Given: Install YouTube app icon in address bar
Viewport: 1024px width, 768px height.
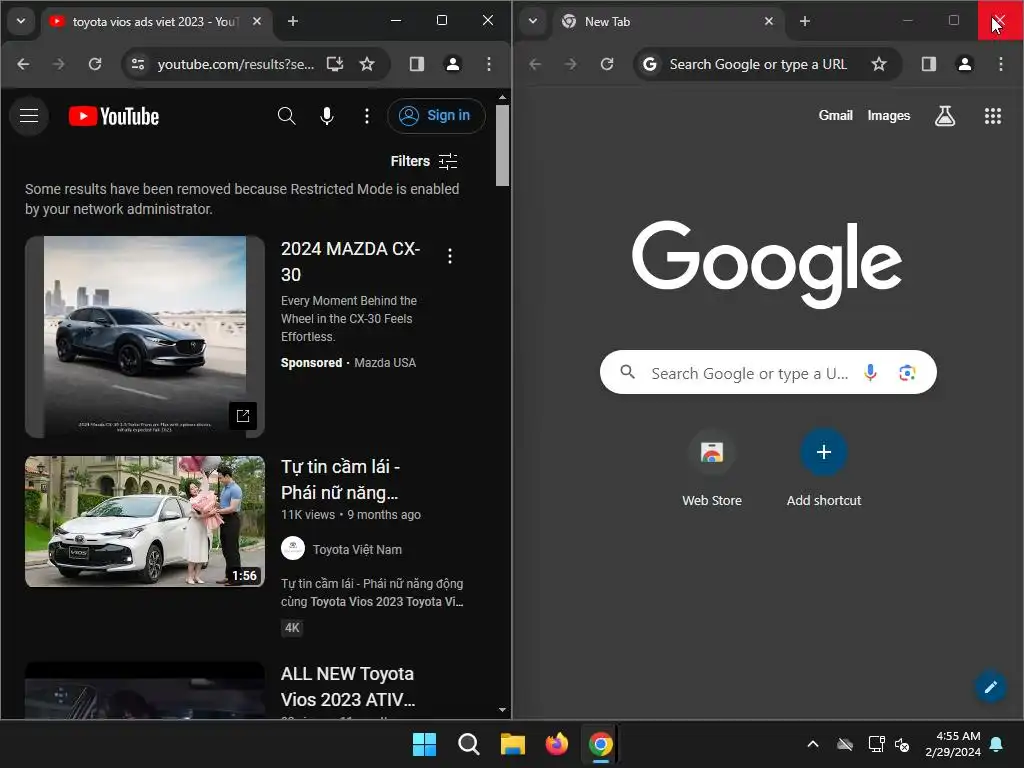Looking at the screenshot, I should 335,64.
